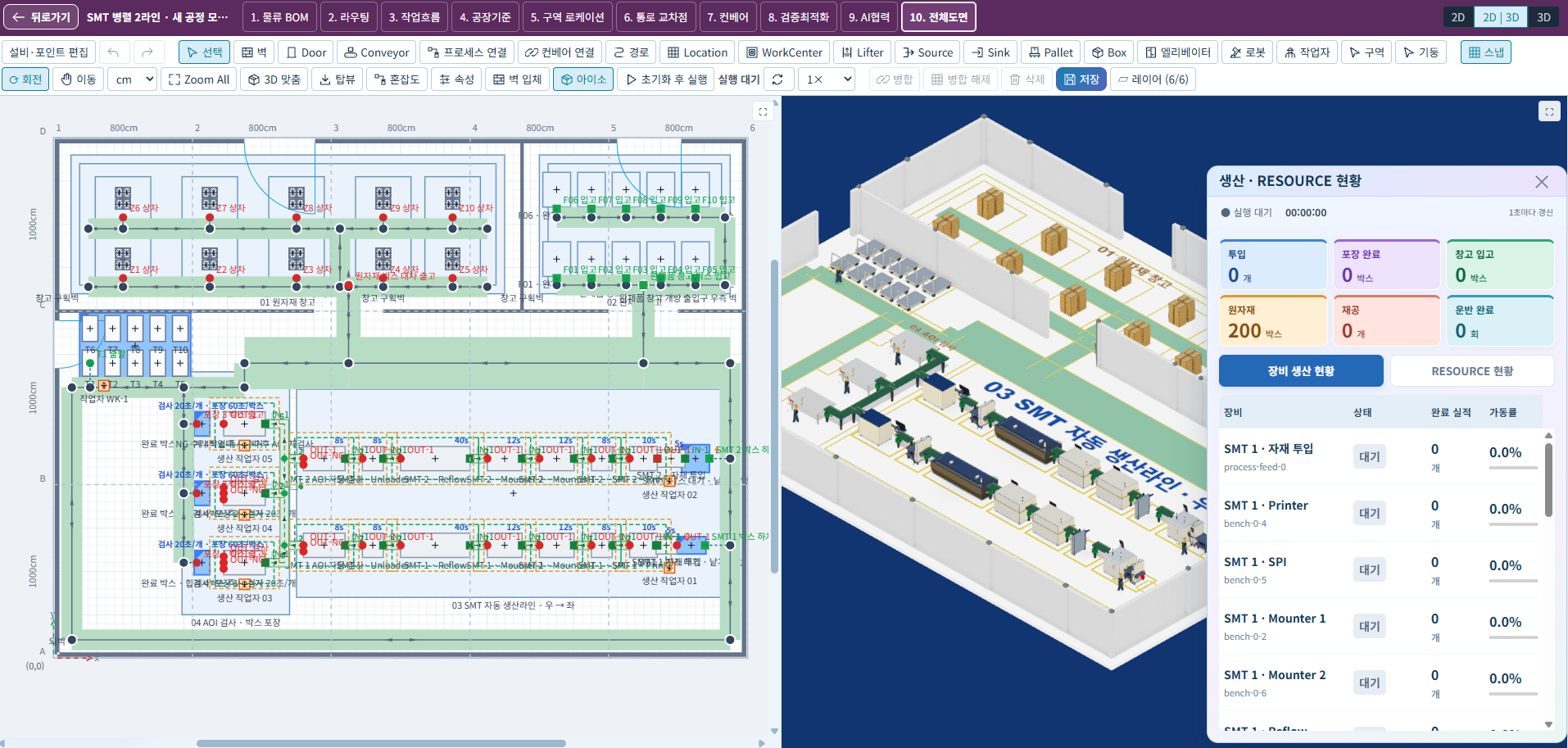Open the 1× speed dropdown

(827, 79)
